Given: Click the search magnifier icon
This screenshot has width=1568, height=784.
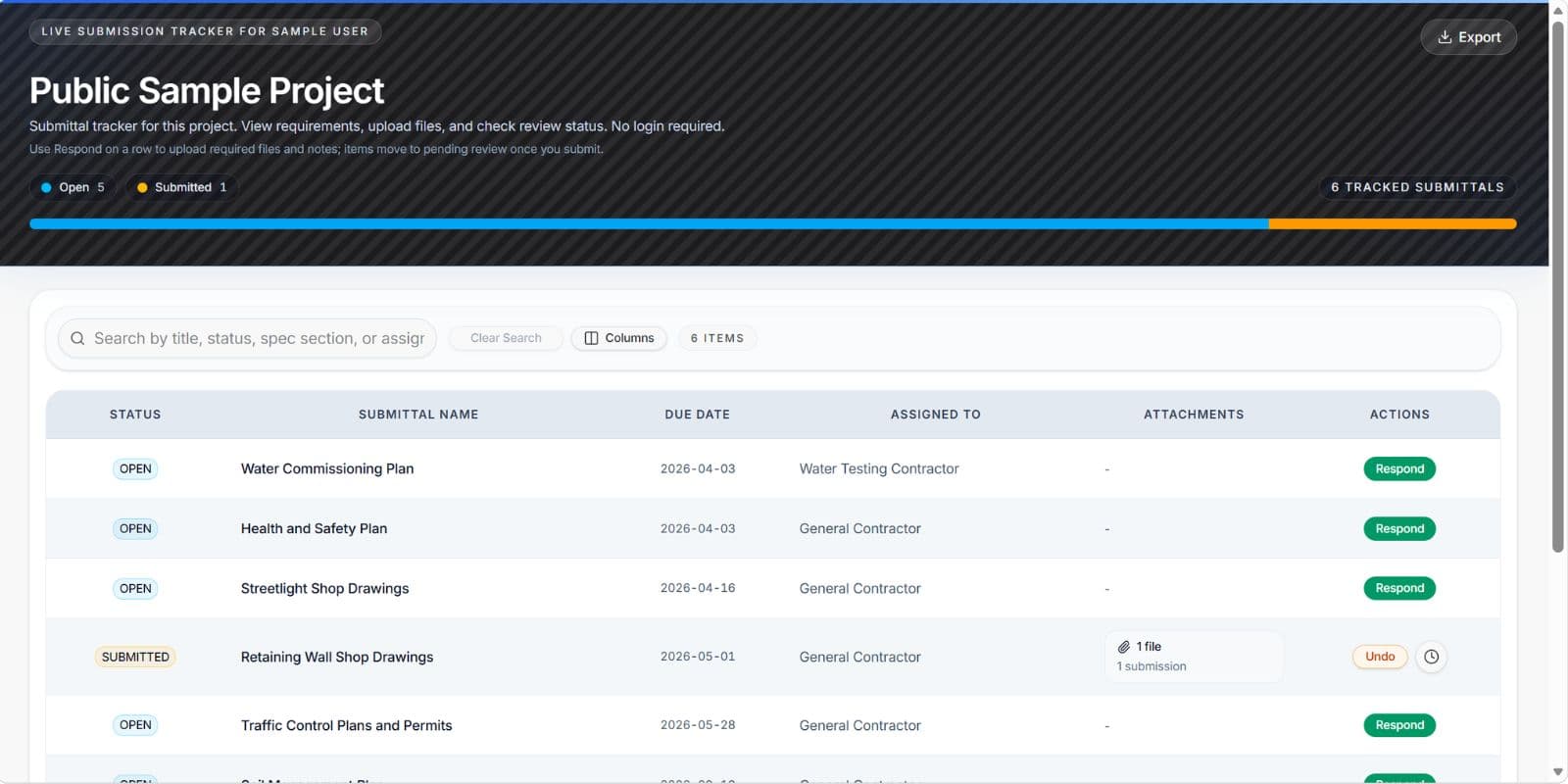Looking at the screenshot, I should pos(77,338).
